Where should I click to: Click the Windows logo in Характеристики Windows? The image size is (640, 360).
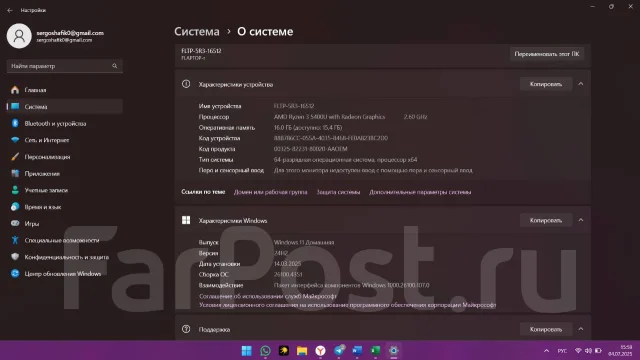(x=186, y=220)
